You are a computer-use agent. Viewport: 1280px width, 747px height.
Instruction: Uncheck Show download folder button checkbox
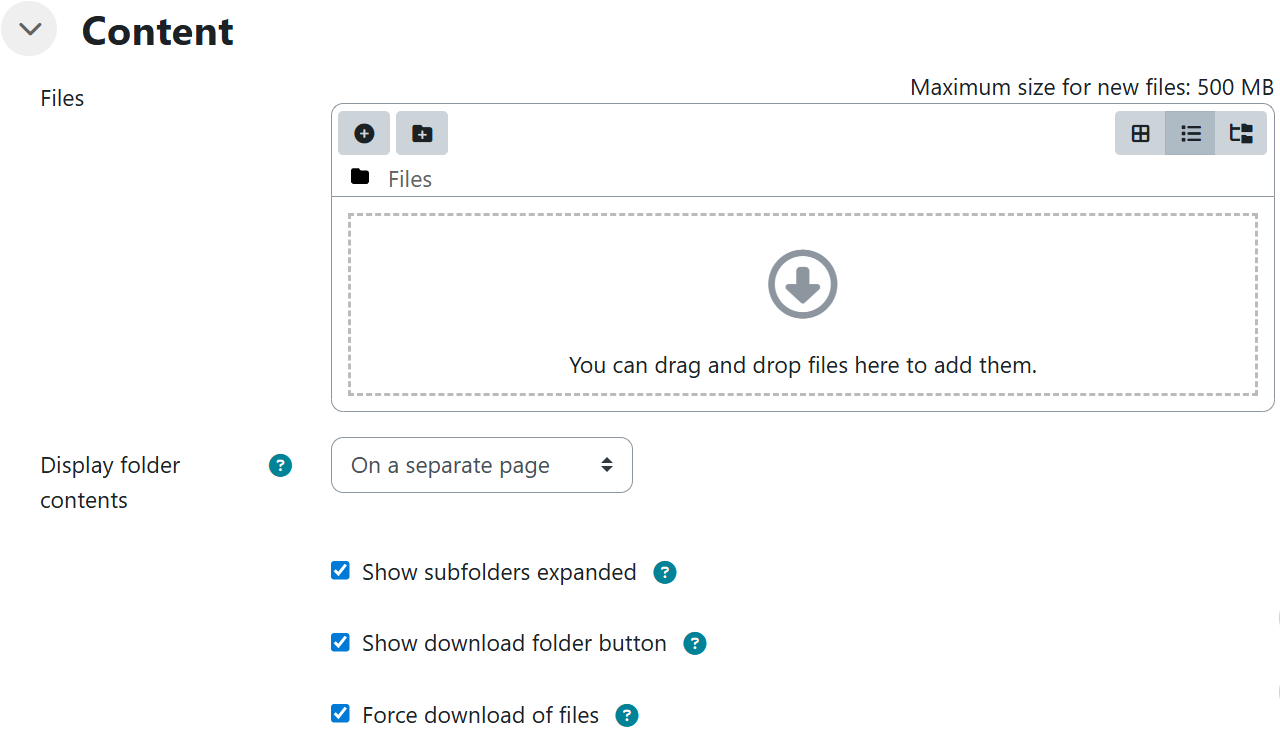point(340,642)
